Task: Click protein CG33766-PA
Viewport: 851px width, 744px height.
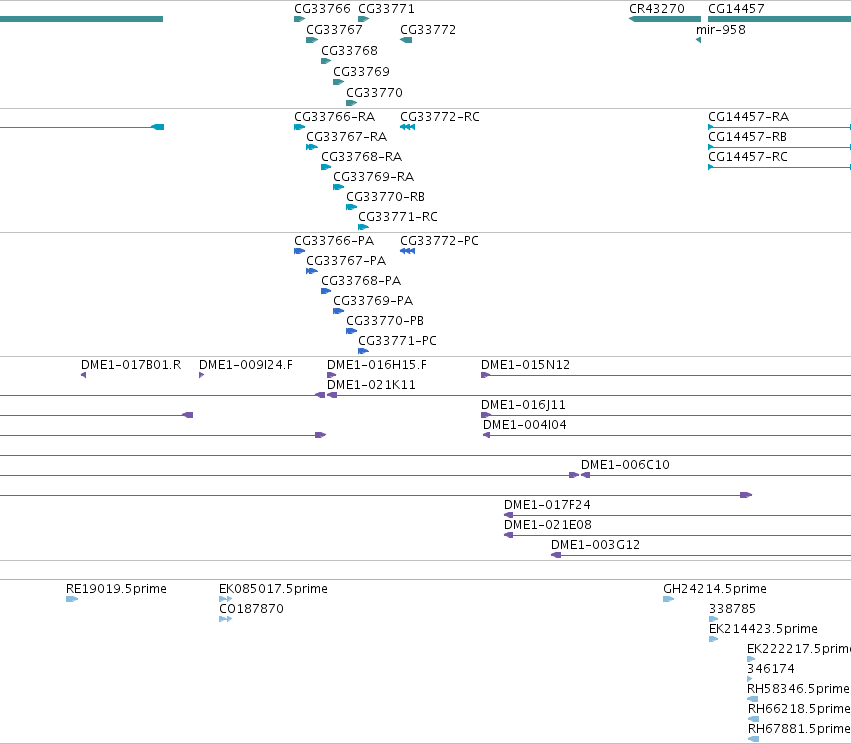Action: tap(334, 241)
